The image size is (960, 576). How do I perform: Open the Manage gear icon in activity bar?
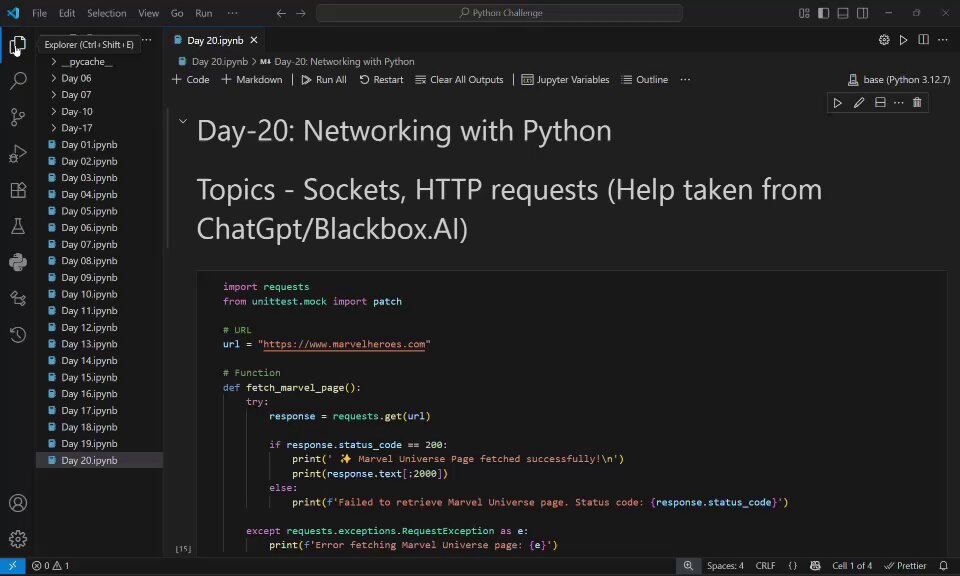coord(18,539)
